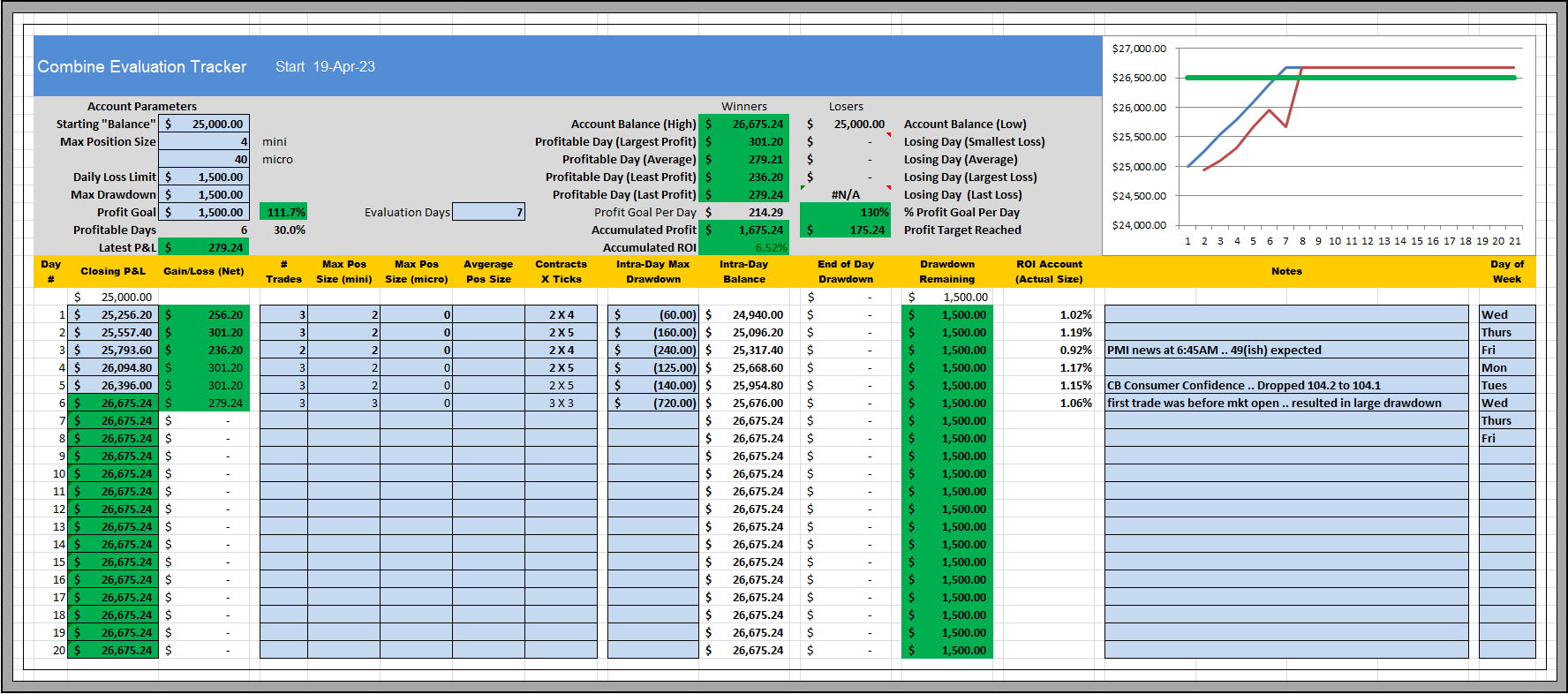The height and width of the screenshot is (694, 1568).
Task: Click Day 6 gain value 279.24
Action: tap(204, 403)
